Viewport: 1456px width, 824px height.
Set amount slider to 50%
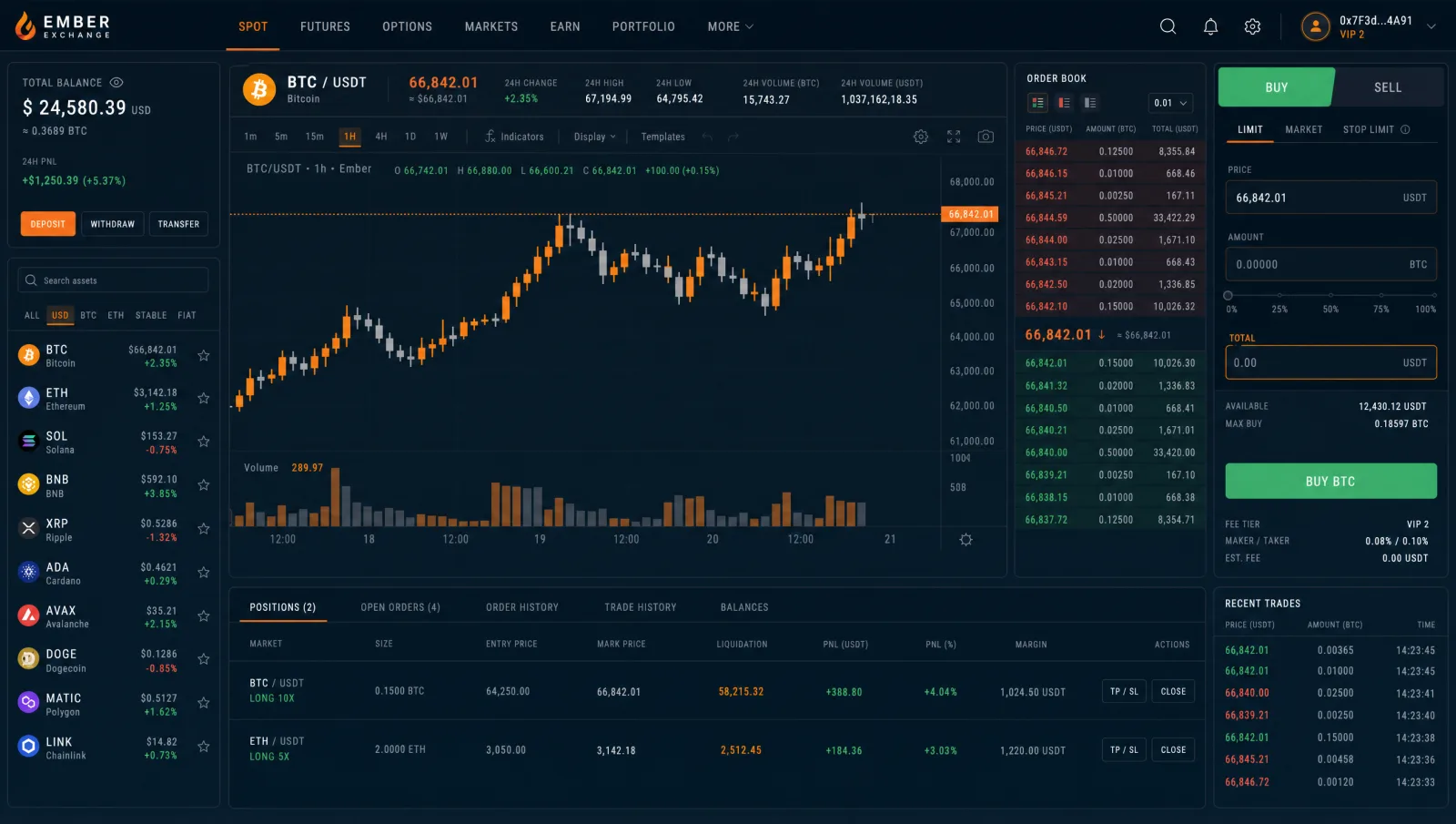coord(1331,296)
